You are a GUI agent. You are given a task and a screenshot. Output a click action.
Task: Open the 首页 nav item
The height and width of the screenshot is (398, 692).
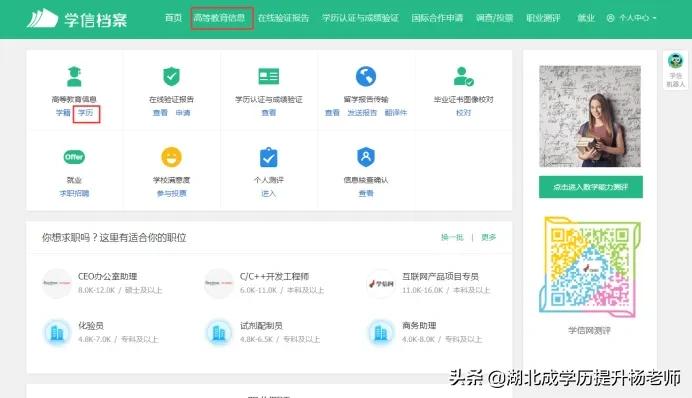point(173,18)
